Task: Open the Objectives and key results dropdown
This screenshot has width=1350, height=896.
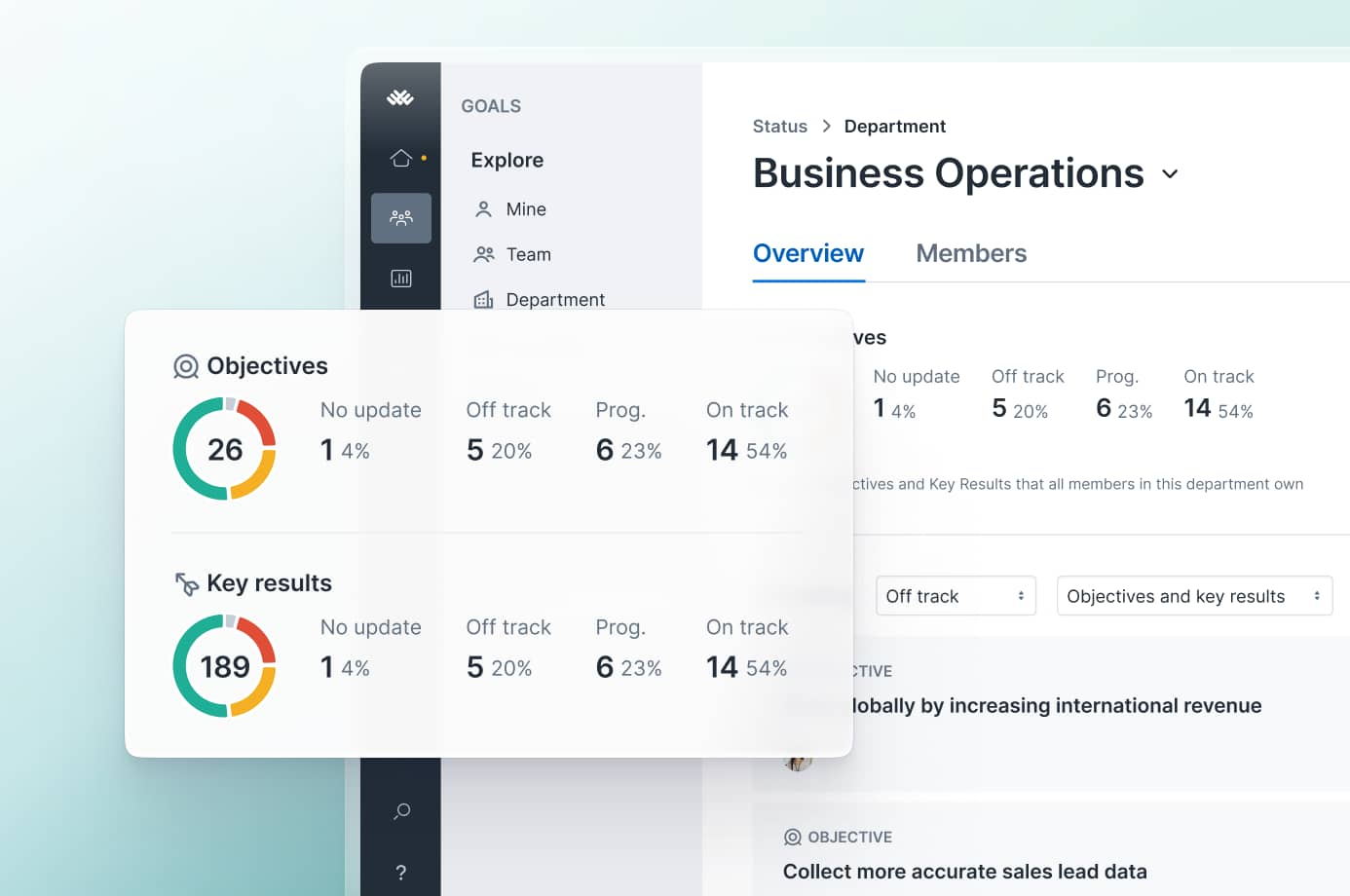Action: coord(1193,595)
